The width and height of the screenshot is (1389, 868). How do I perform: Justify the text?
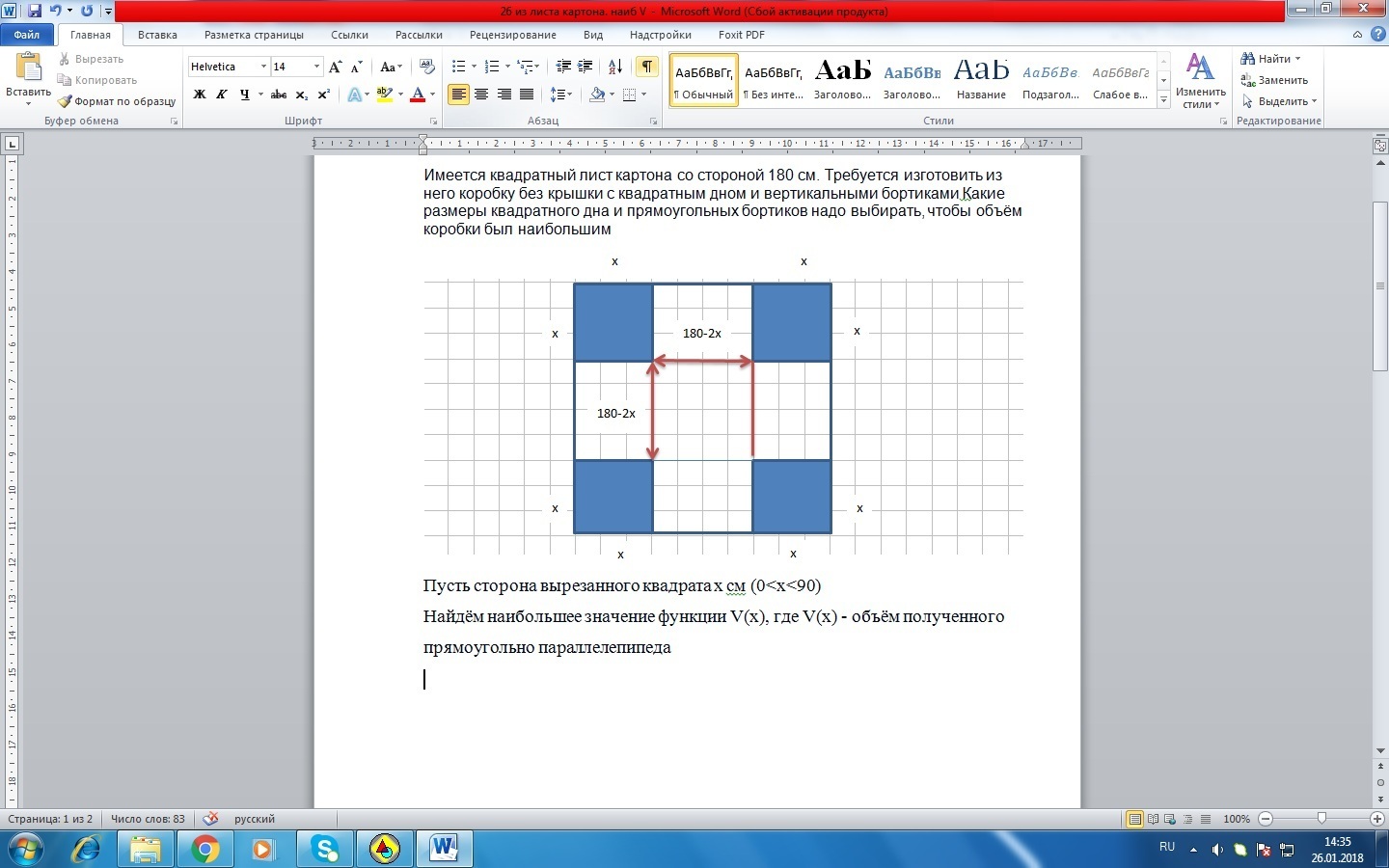(527, 95)
